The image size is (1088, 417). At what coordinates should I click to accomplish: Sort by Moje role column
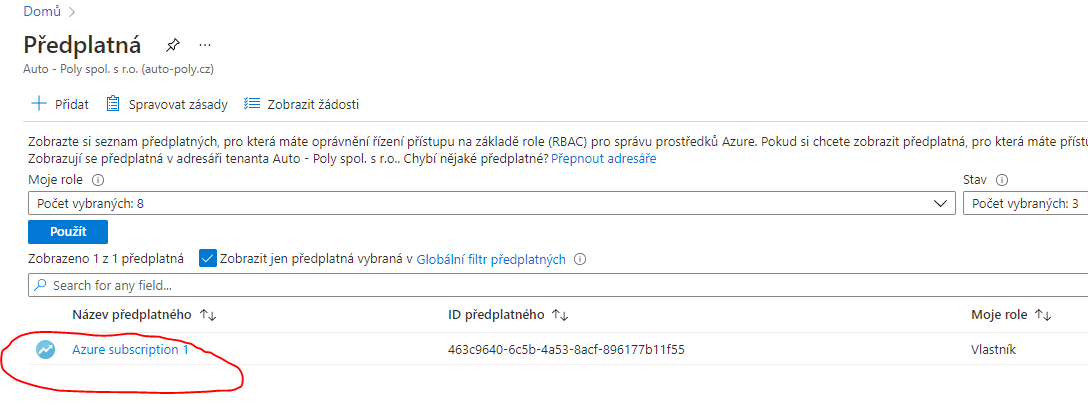[x=1042, y=315]
